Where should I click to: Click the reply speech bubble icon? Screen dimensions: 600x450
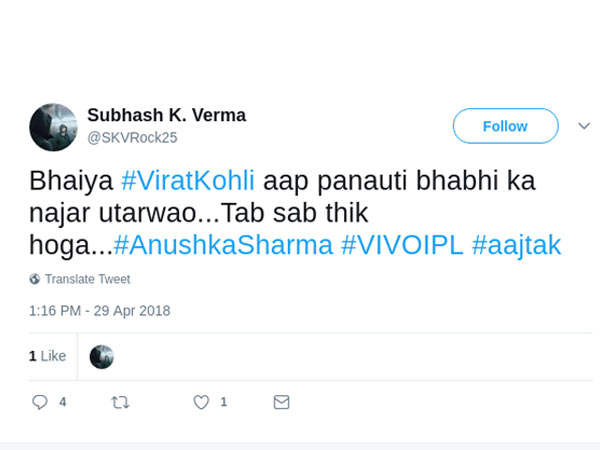40,402
